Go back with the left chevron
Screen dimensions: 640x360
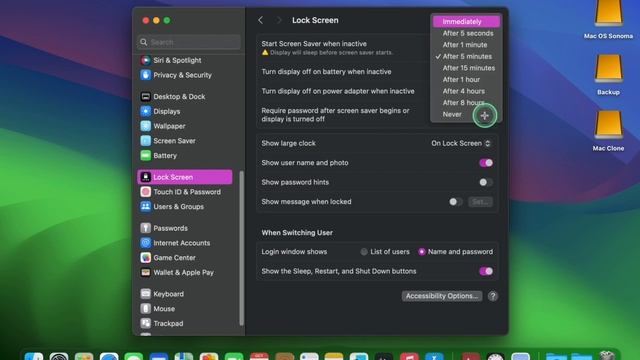click(x=260, y=20)
